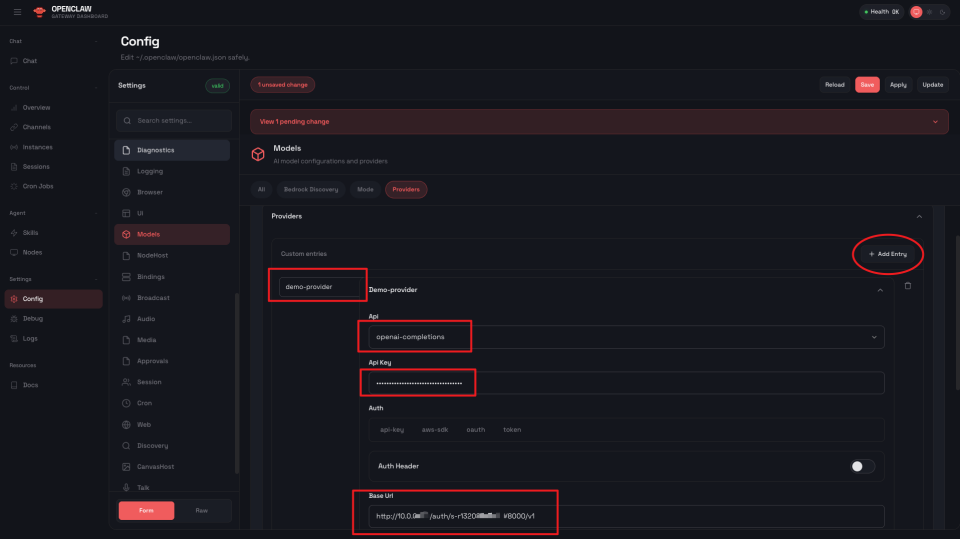Open the Api openai-completions dropdown
Viewport: 960px width, 539px height.
(626, 337)
